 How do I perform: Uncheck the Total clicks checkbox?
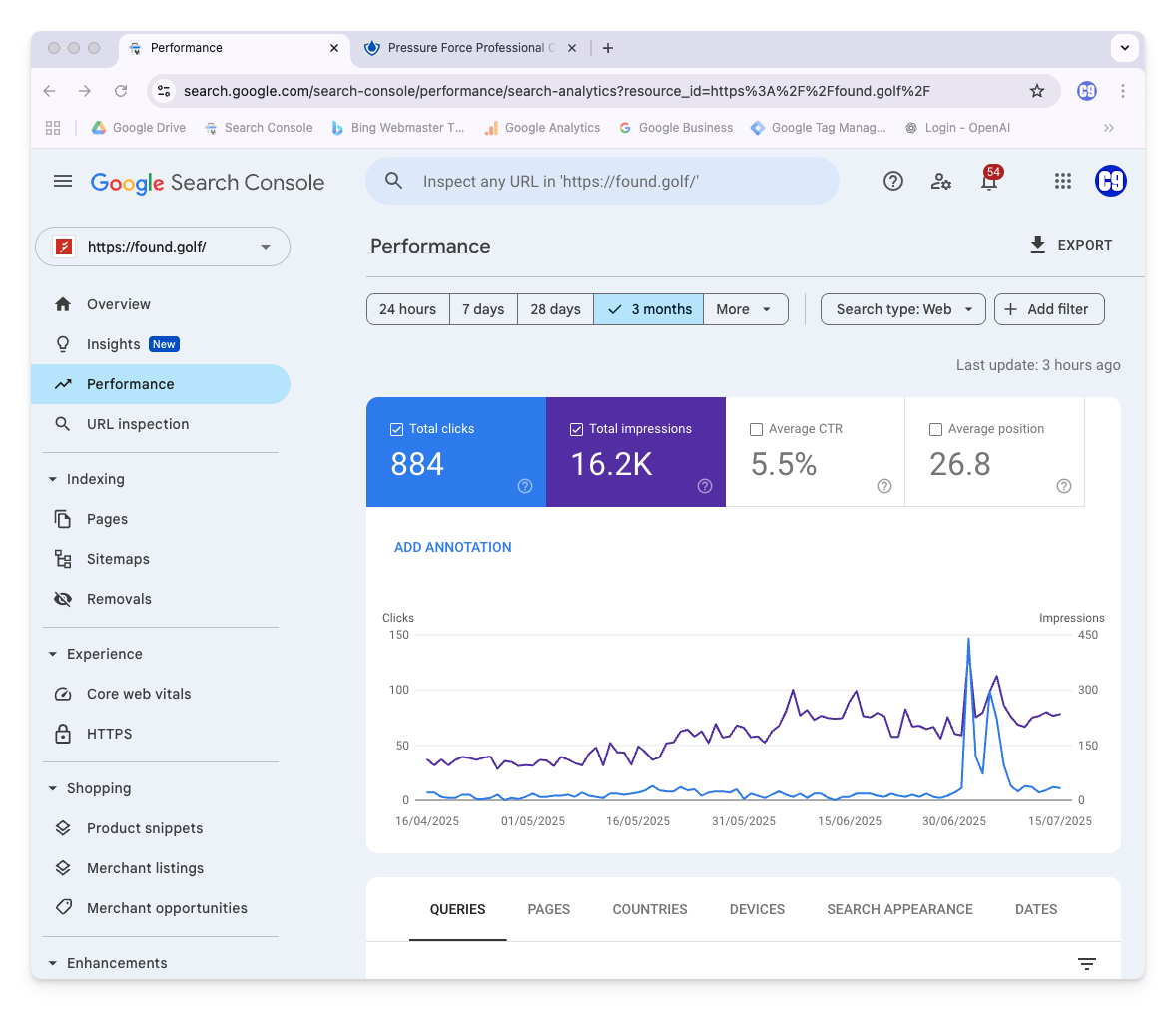396,429
